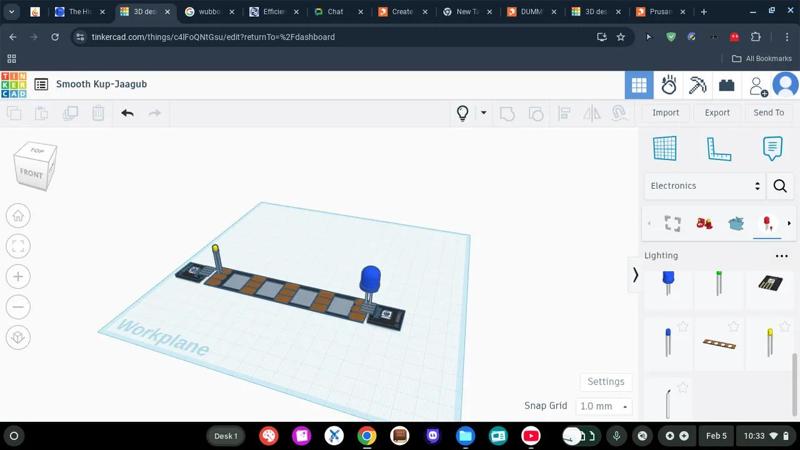Click the Align tool icon

pyautogui.click(x=564, y=113)
